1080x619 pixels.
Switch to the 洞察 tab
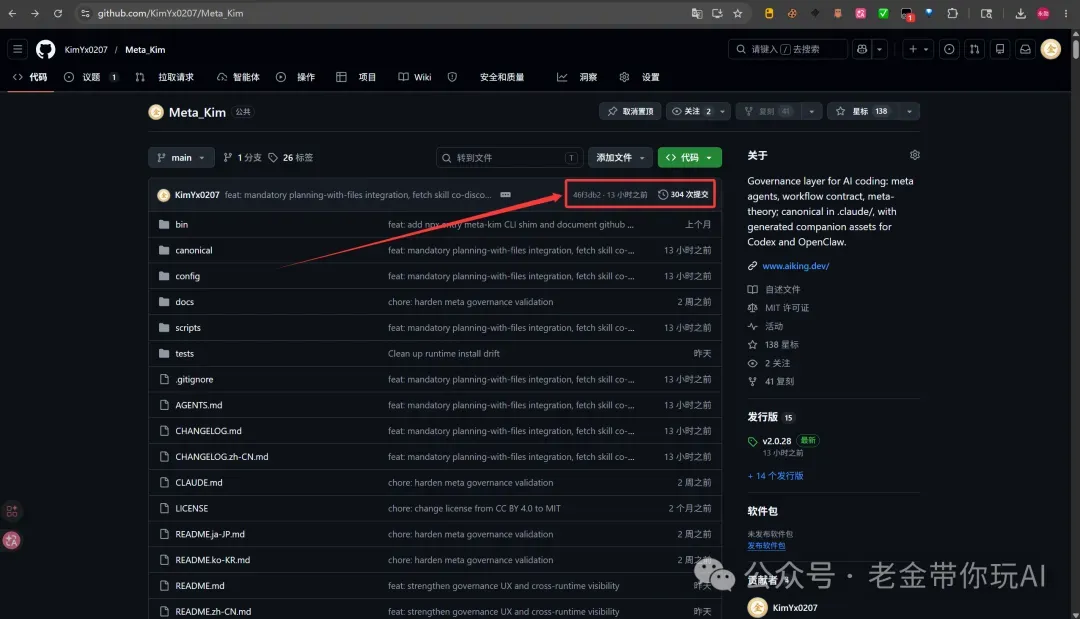tap(577, 77)
